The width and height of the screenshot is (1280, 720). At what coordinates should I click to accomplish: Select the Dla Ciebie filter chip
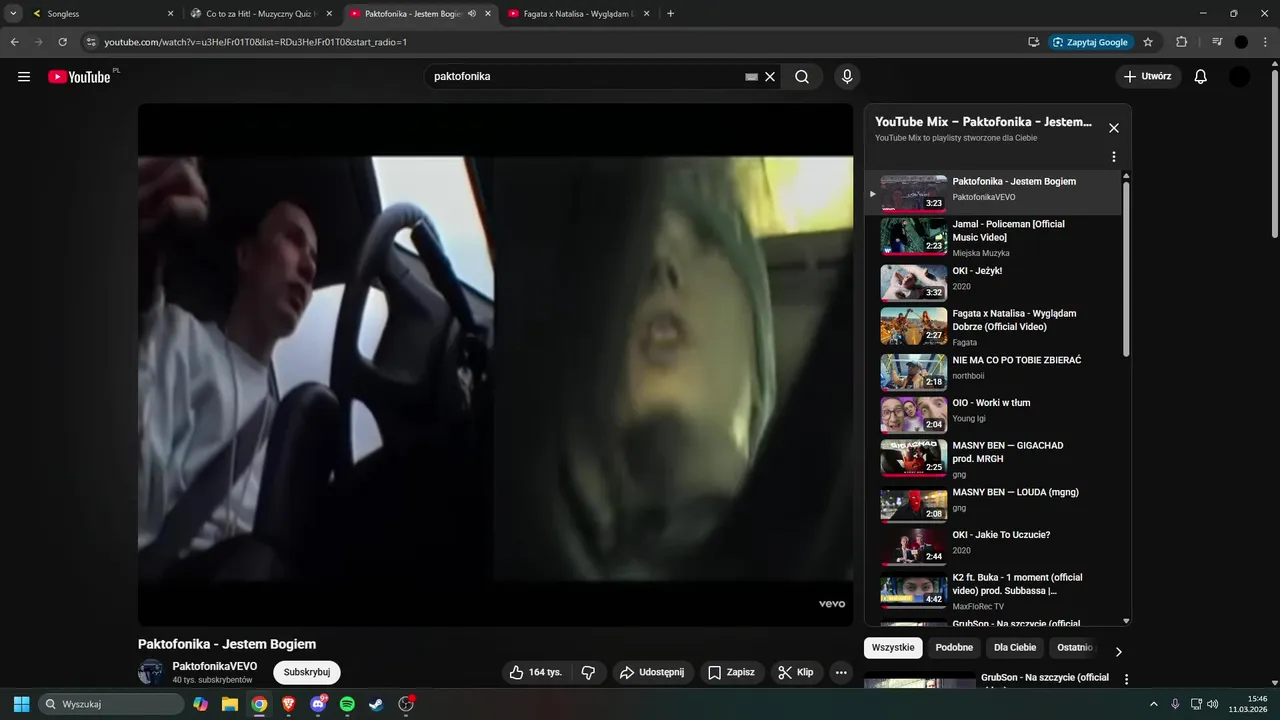[x=1015, y=648]
